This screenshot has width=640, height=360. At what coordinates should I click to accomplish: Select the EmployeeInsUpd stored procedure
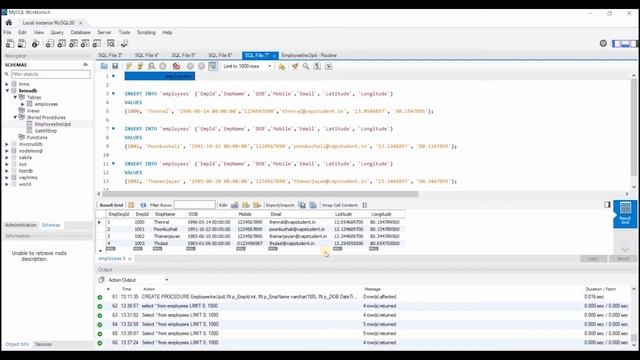pos(53,124)
